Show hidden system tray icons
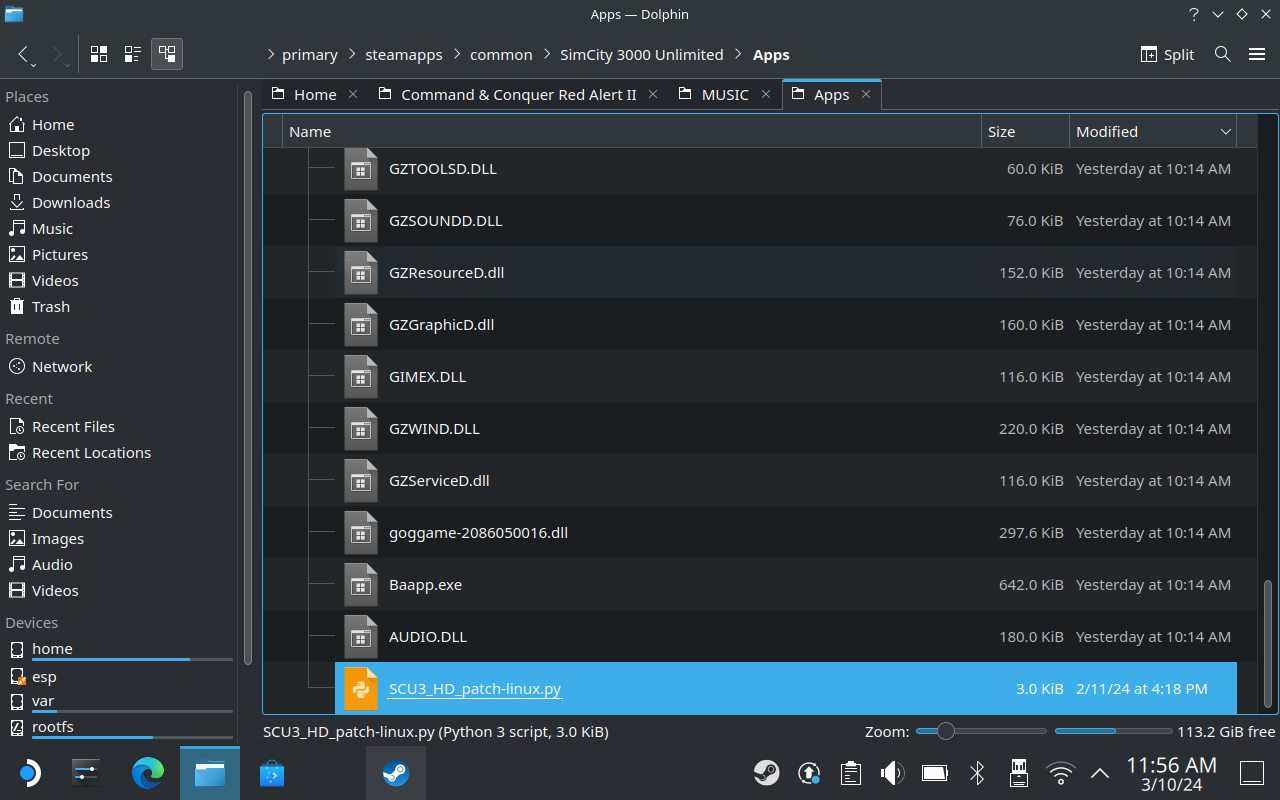The height and width of the screenshot is (800, 1280). coord(1100,773)
